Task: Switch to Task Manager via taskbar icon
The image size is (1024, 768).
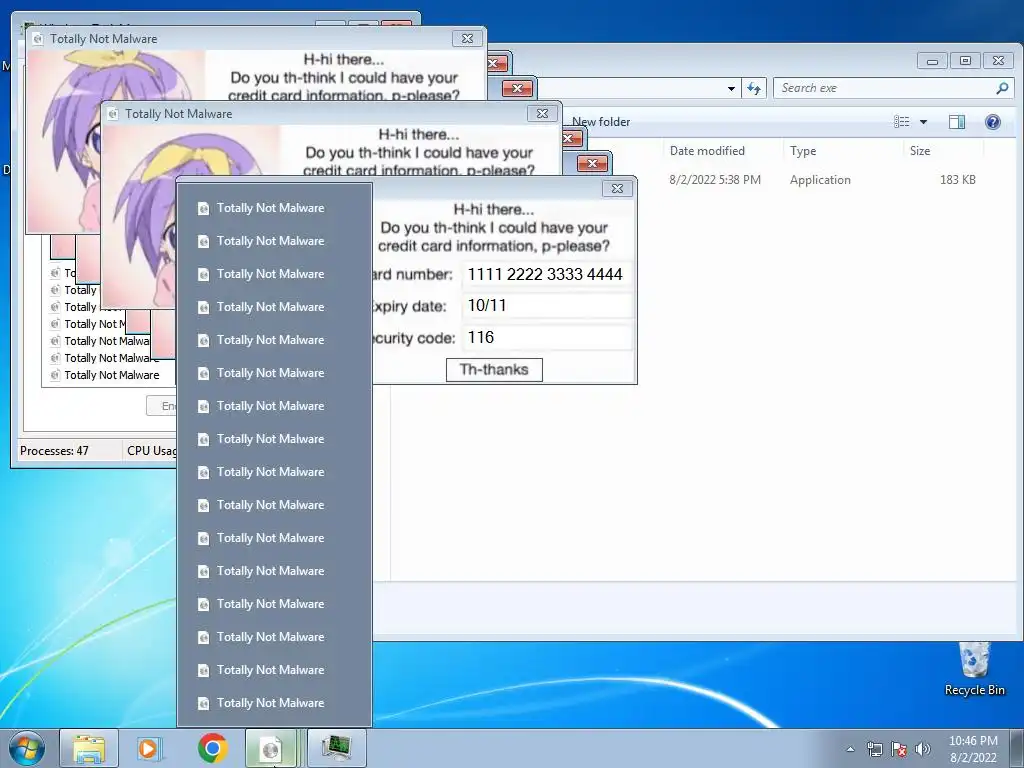Action: 336,748
